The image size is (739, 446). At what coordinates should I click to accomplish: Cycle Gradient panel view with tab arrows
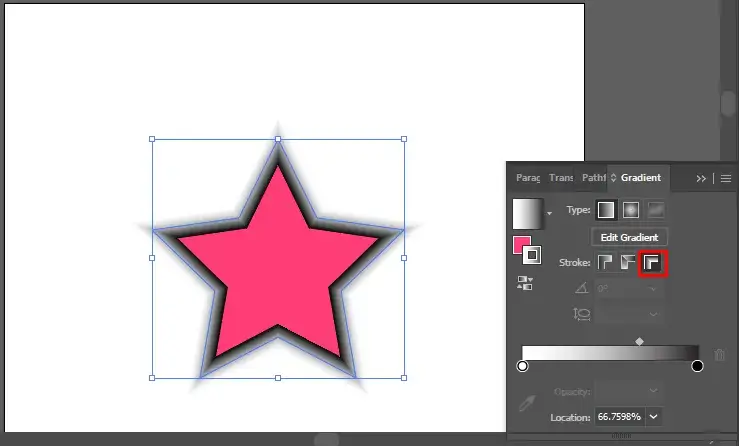(613, 178)
